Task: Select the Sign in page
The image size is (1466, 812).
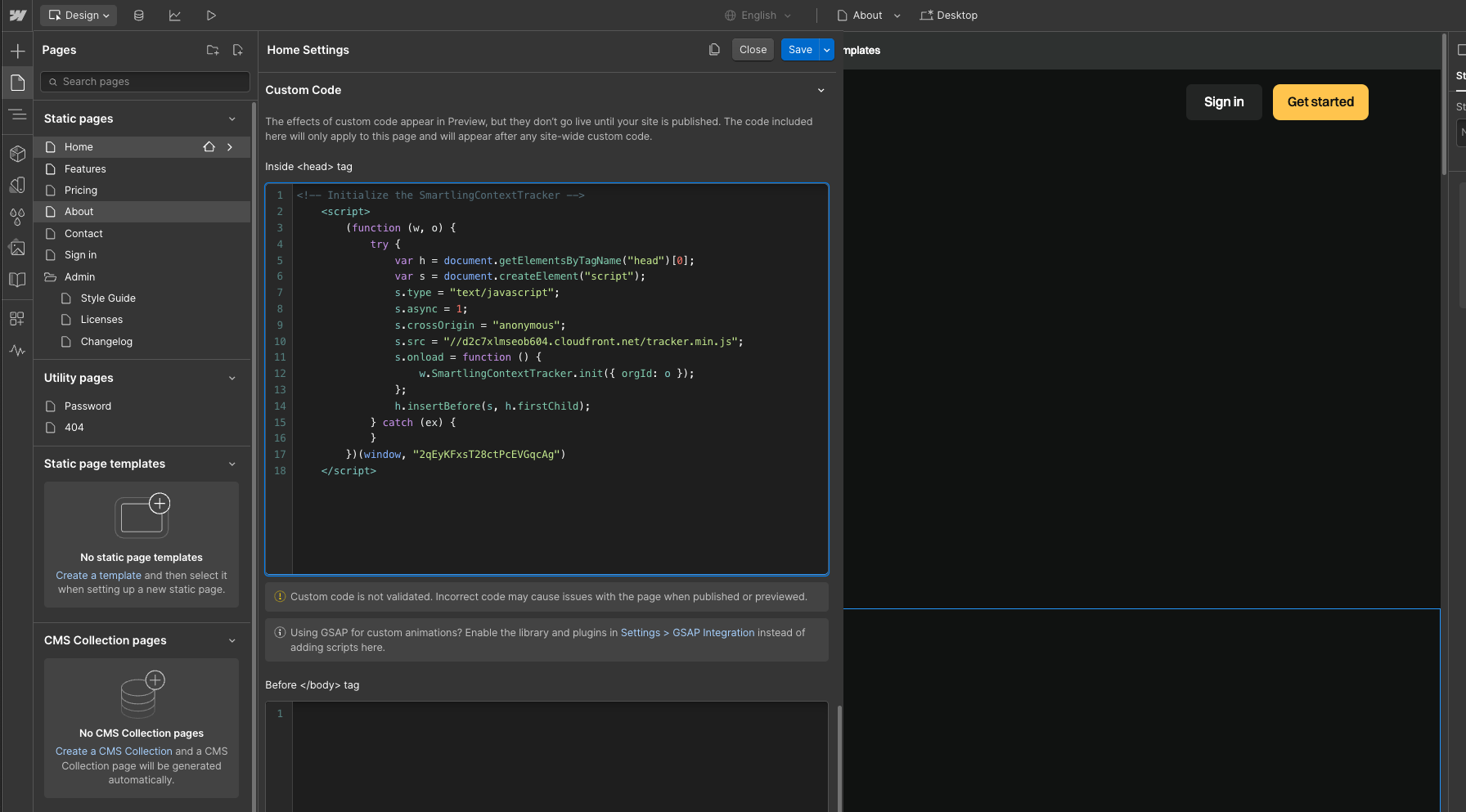Action: pyautogui.click(x=142, y=255)
